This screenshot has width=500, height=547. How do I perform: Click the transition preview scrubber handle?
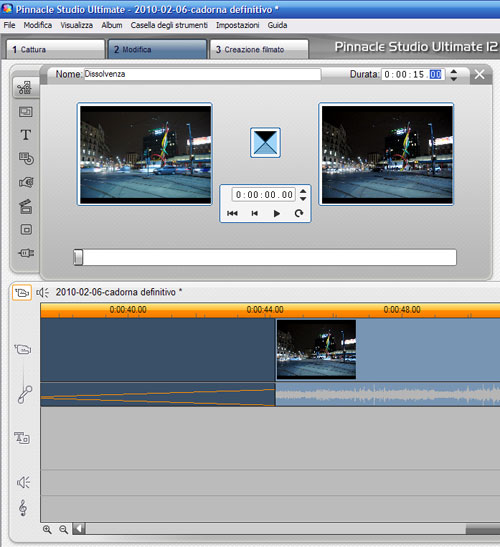coord(79,257)
